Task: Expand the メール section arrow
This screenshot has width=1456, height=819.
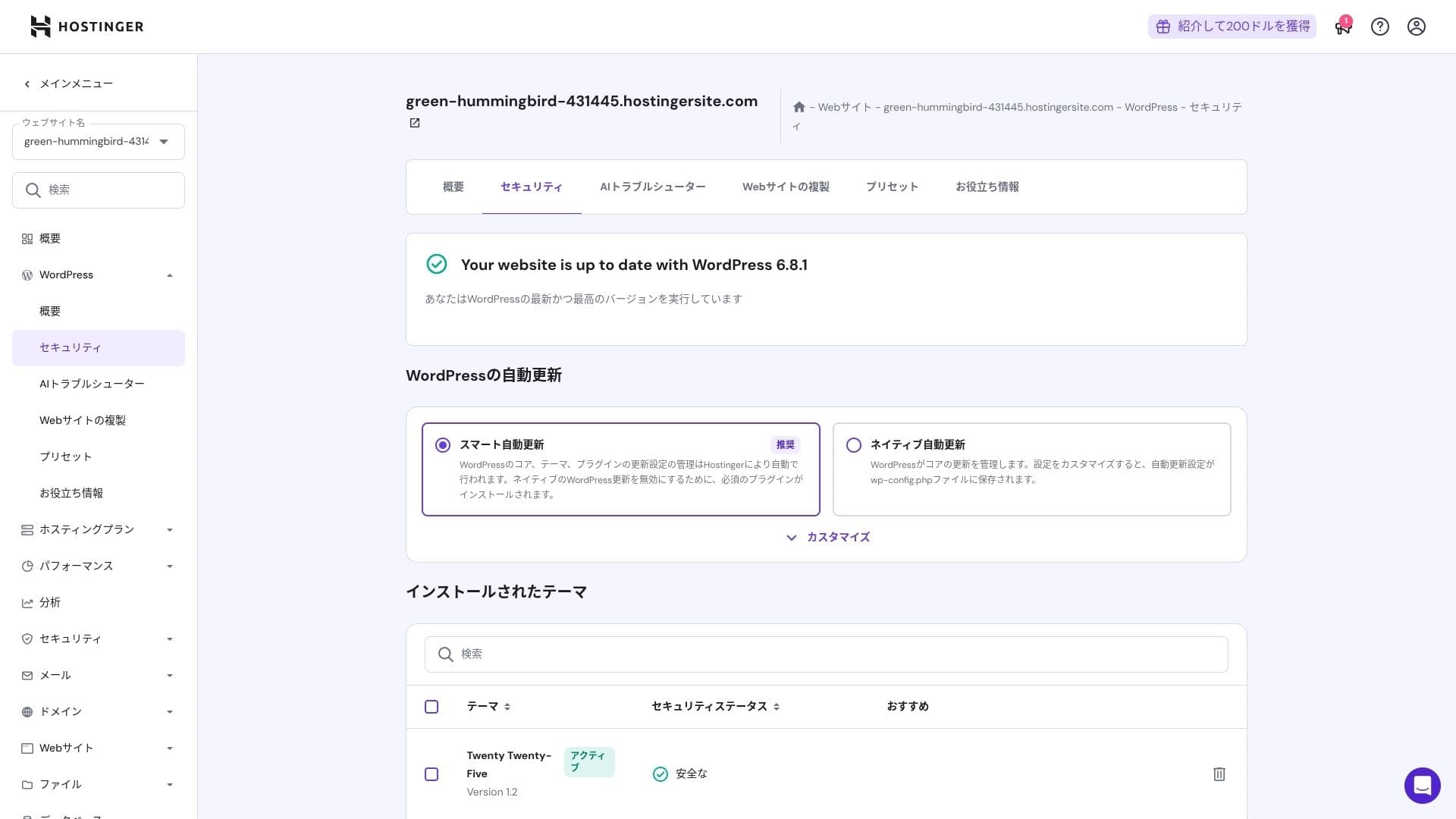Action: coord(170,676)
